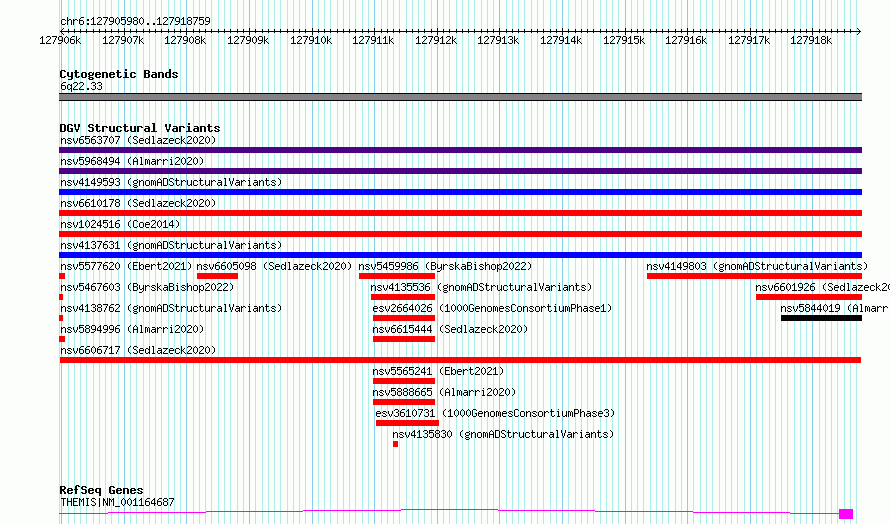890x524 pixels.
Task: Click the nsv6605098 (Sedlazeck2020) label
Action: point(274,266)
